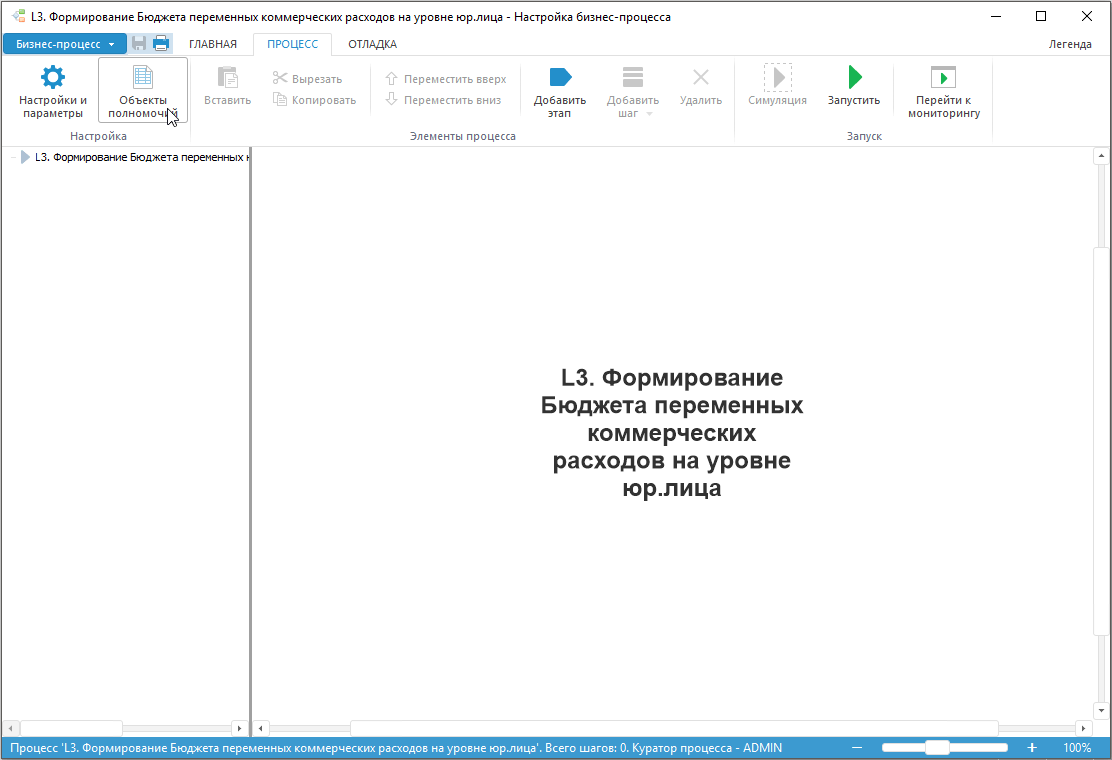Click the Вставить clipboard icon

(x=227, y=77)
